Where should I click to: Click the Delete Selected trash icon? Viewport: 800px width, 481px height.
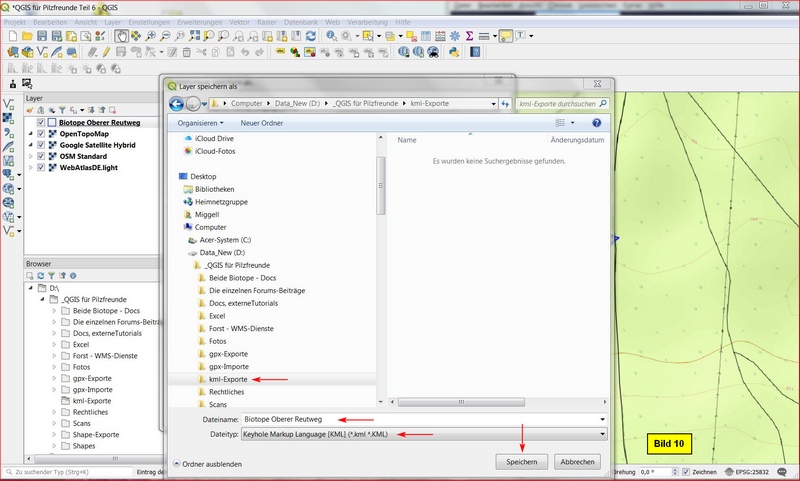(187, 52)
